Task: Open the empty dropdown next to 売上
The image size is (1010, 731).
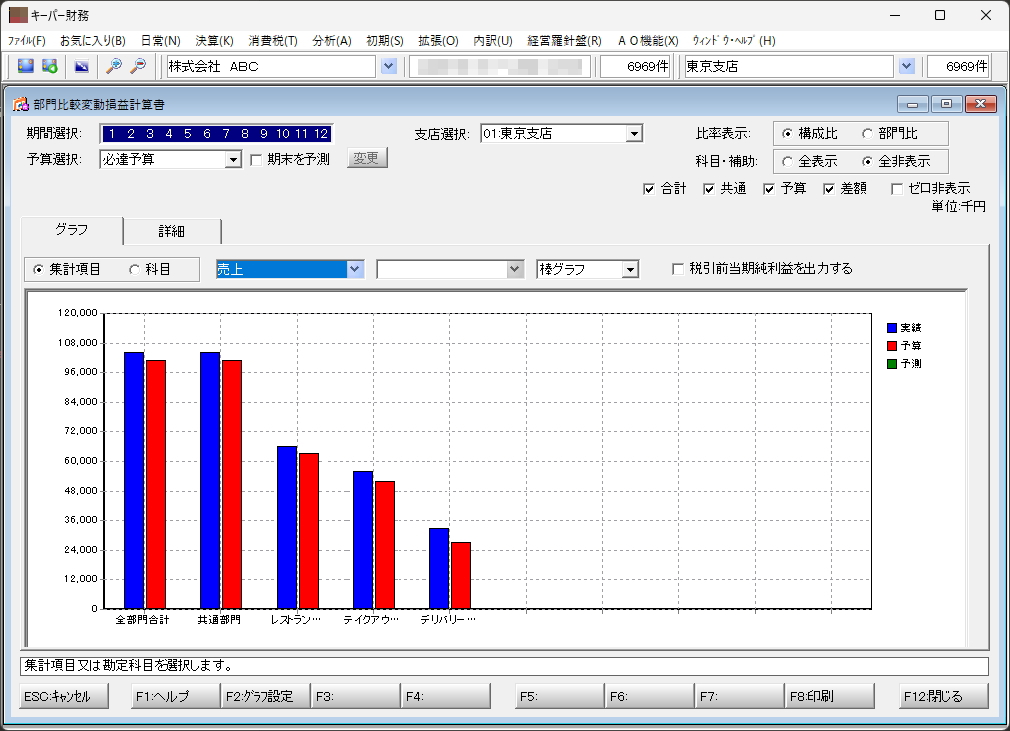Action: [x=514, y=269]
